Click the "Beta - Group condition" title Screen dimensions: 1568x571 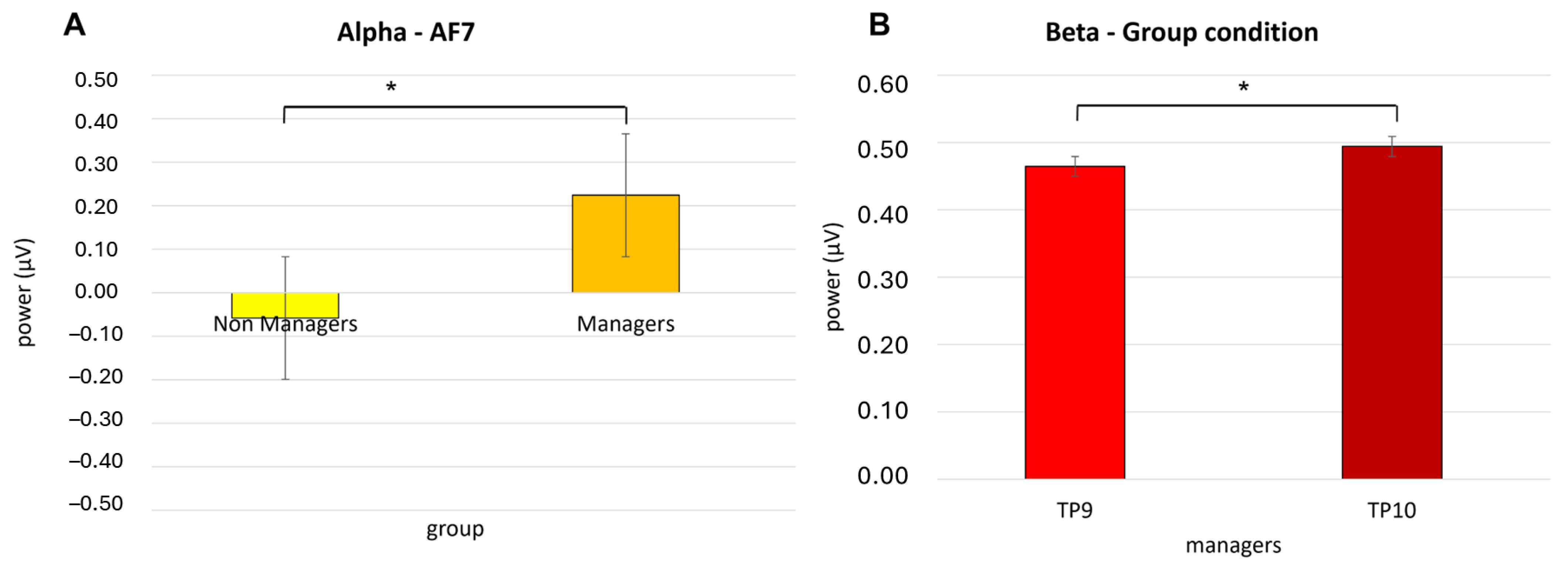pyautogui.click(x=1181, y=32)
